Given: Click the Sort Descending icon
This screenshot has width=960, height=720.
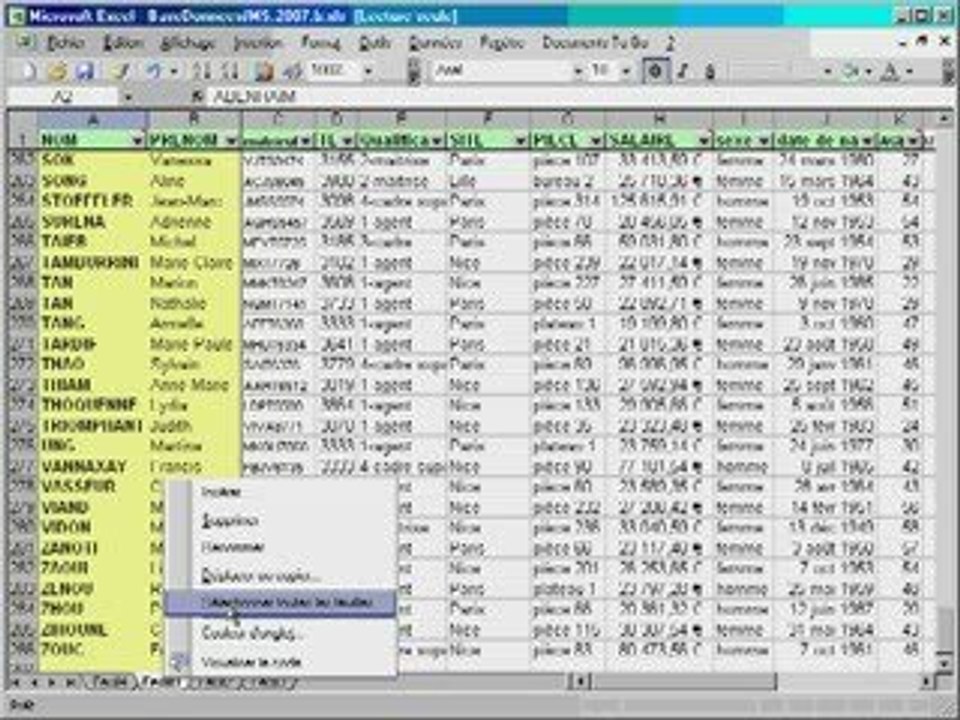Looking at the screenshot, I should [x=230, y=71].
